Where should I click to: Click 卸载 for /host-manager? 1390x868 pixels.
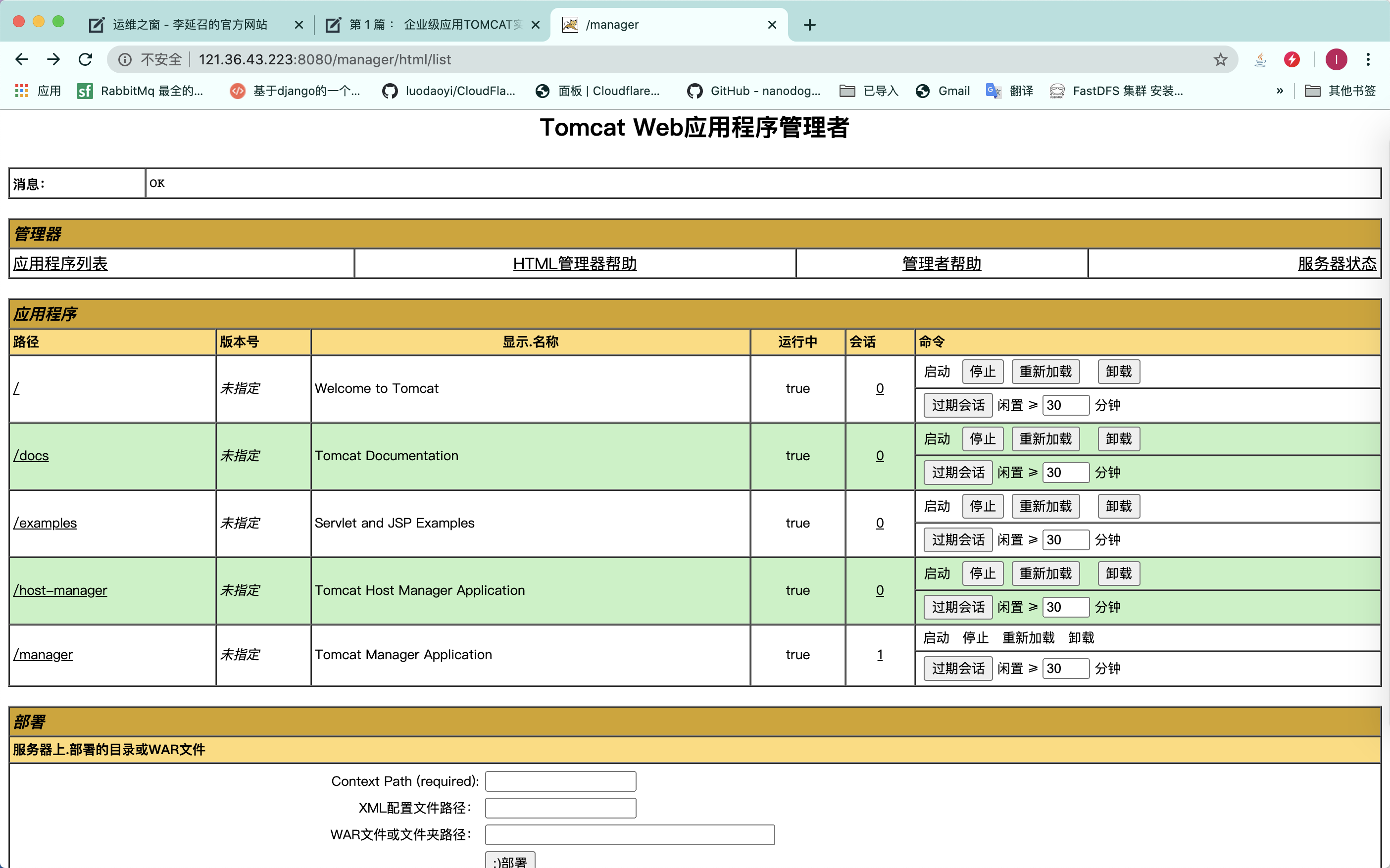click(1118, 573)
